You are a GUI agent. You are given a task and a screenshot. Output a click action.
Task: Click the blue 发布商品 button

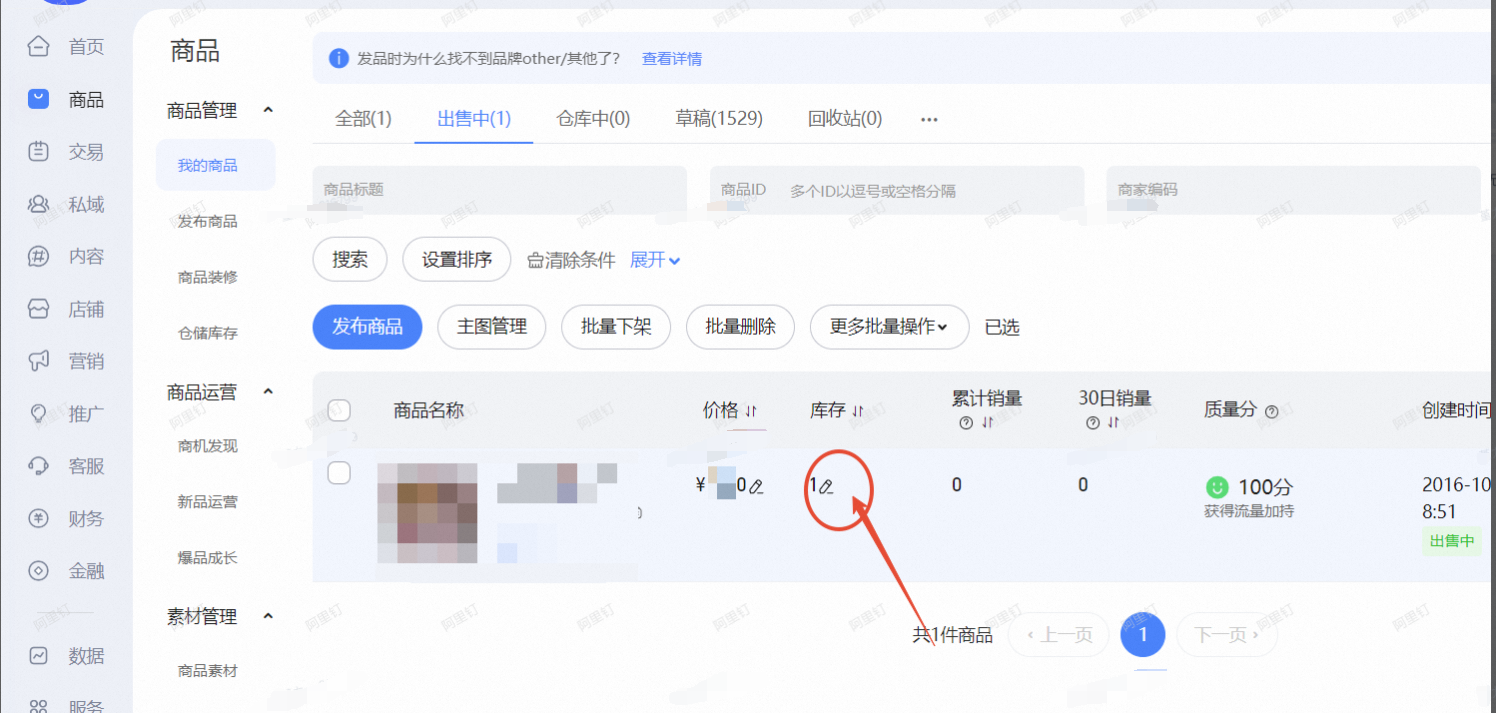coord(367,327)
